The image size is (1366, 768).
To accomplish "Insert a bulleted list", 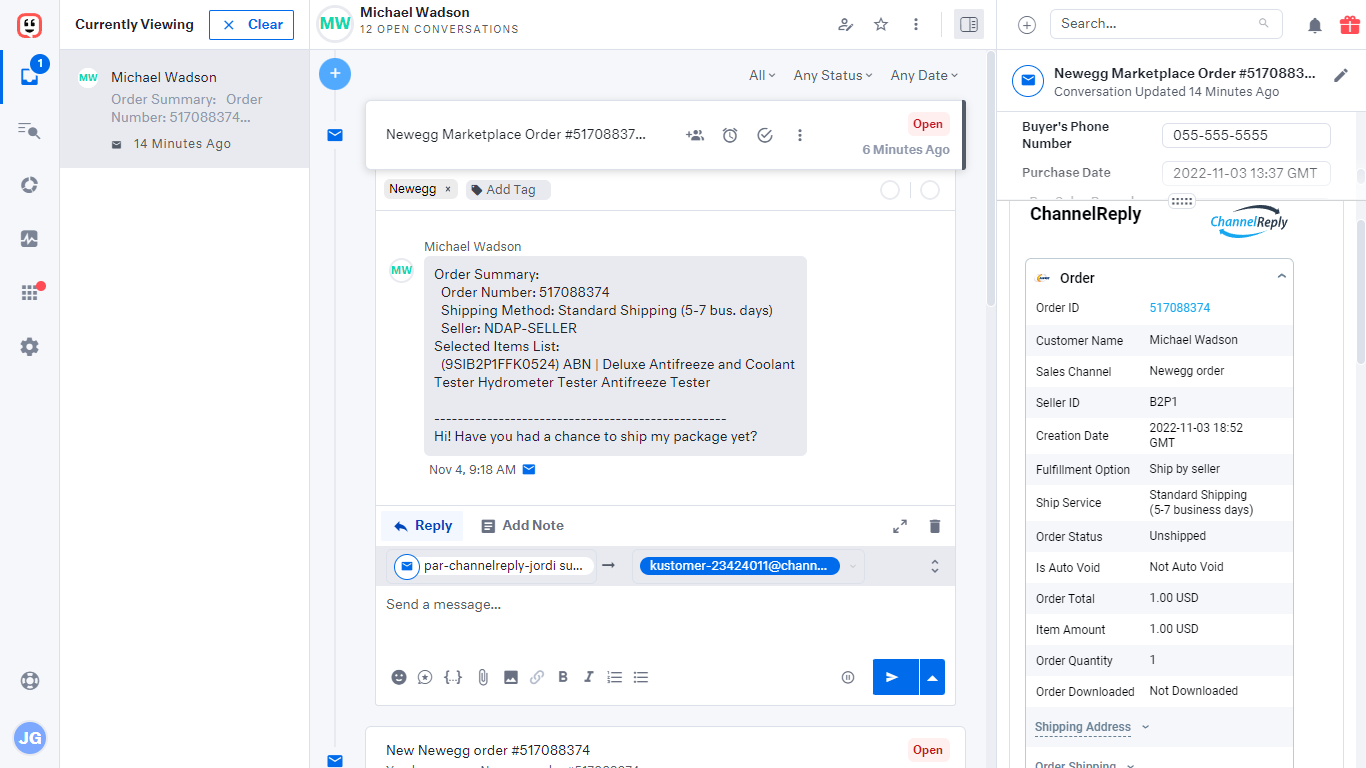I will coord(641,677).
